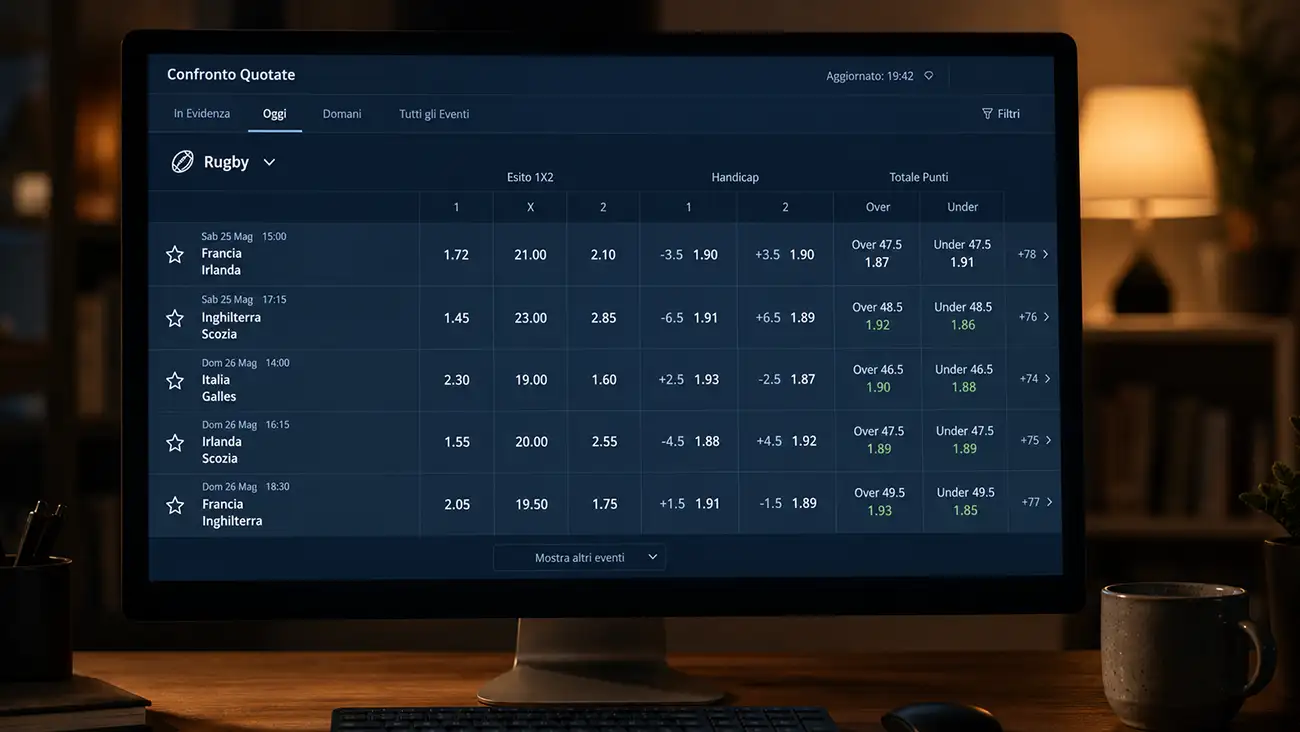Select handicap +2.5 at 1.93
1300x732 pixels.
689,380
